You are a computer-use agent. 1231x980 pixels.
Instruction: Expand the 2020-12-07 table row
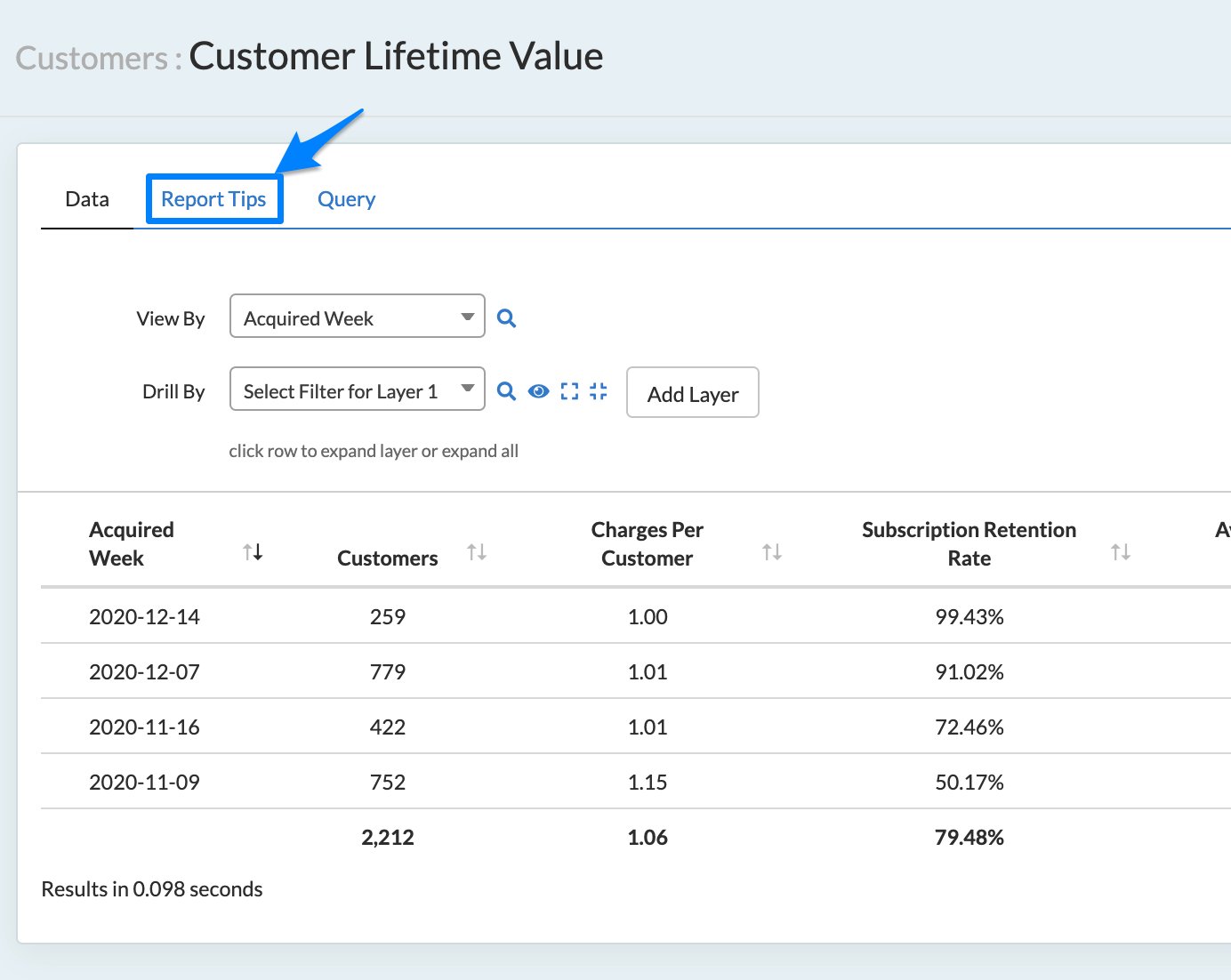144,671
